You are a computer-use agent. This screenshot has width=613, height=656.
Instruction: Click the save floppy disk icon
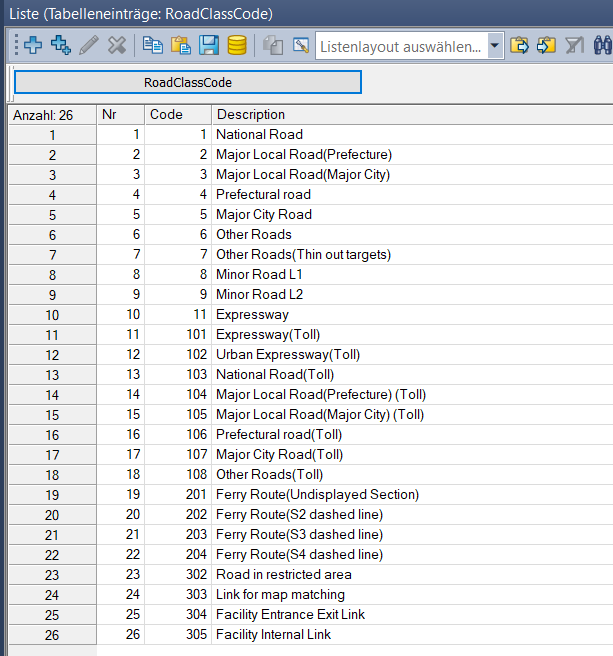pos(209,45)
